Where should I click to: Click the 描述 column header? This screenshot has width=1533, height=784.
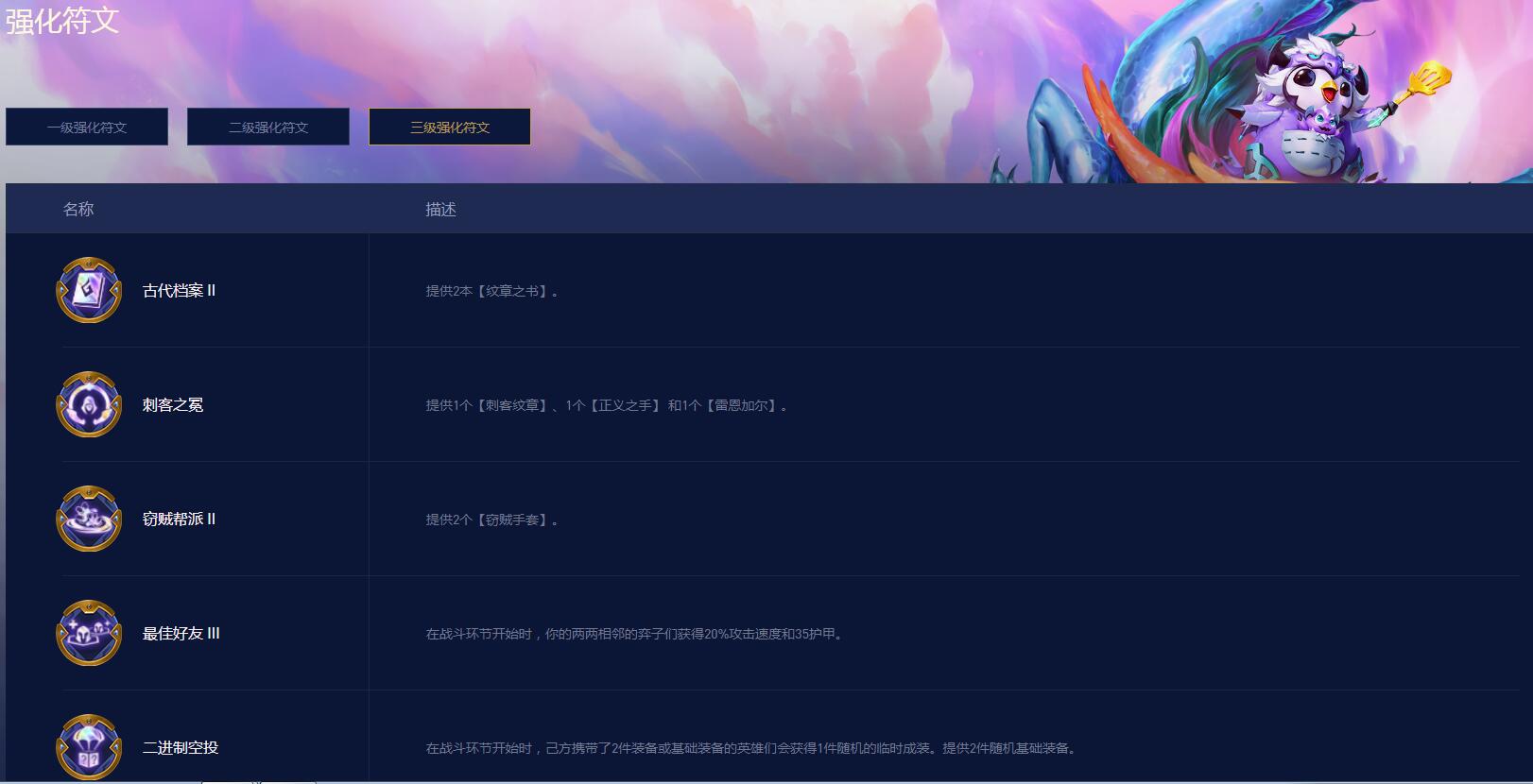coord(440,210)
